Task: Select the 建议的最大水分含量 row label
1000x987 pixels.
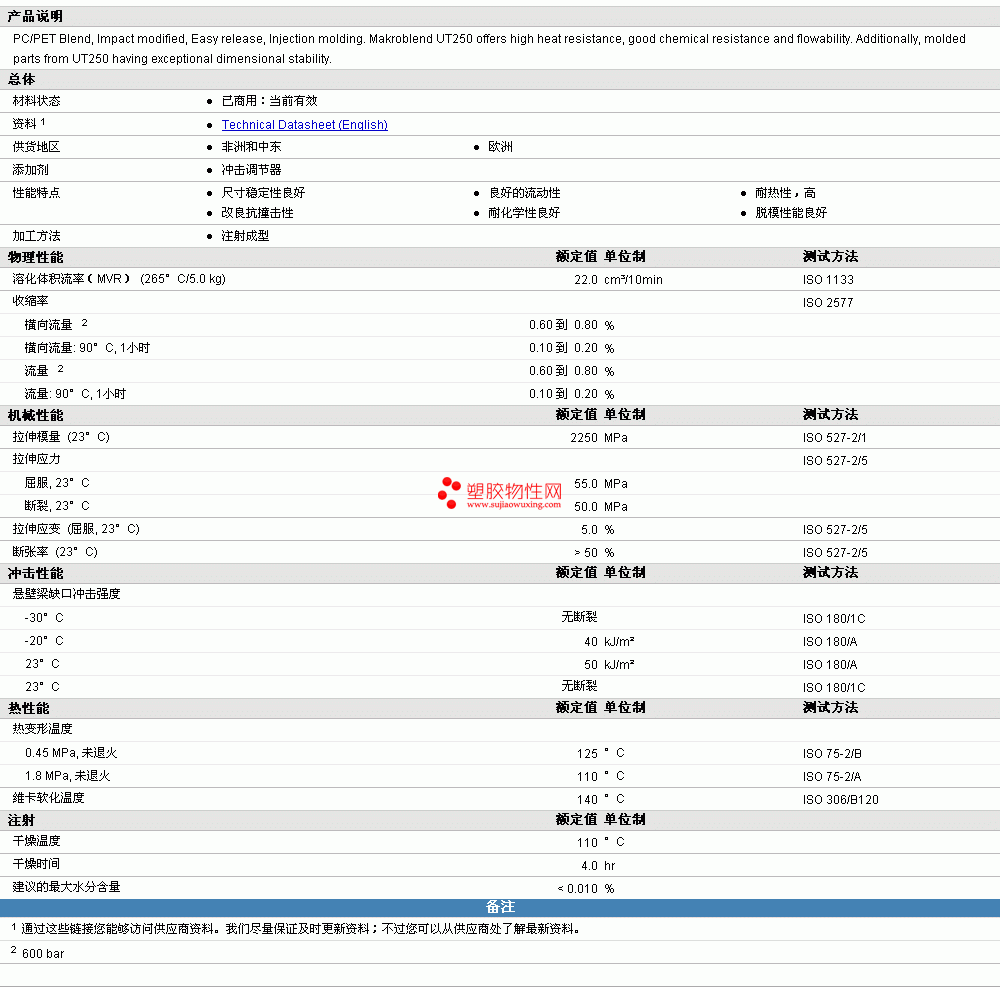Action: tap(66, 887)
